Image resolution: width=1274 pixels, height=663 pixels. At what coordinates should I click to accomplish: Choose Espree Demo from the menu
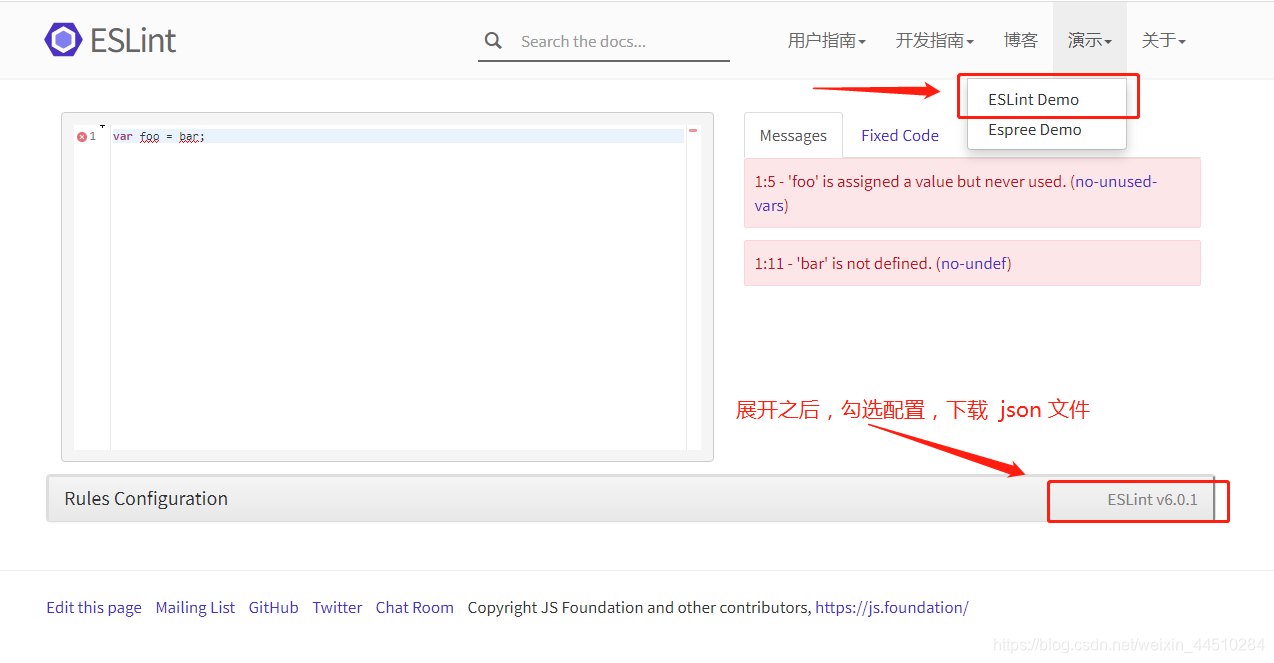[x=1035, y=129]
